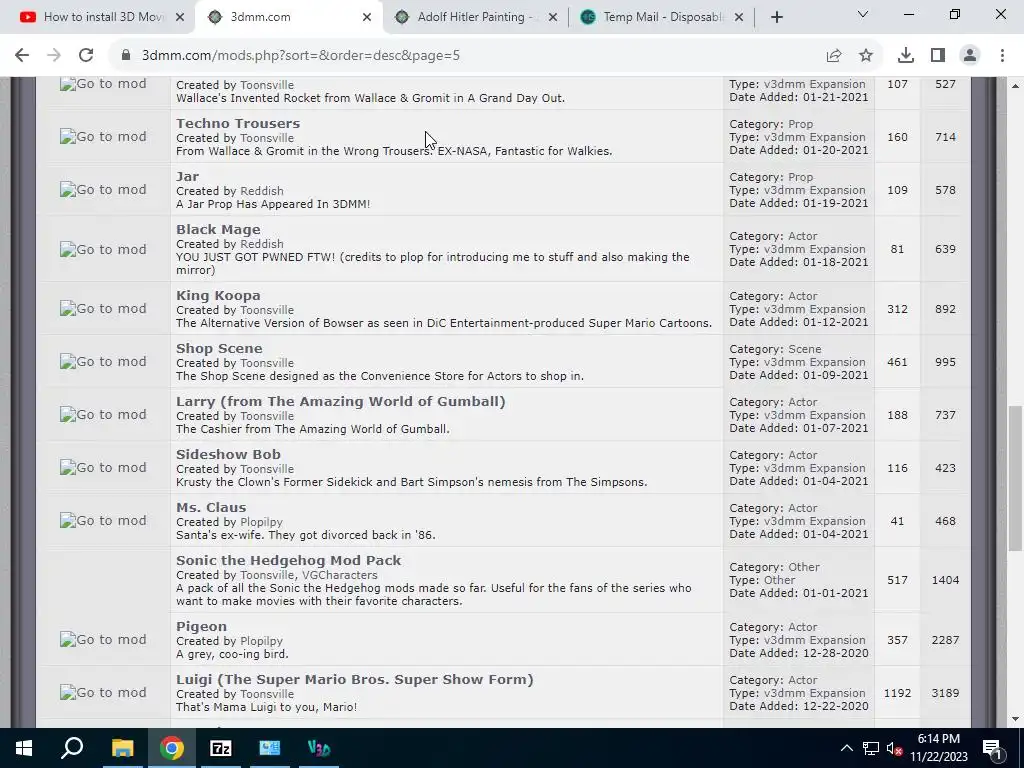Open 7-Zip from the taskbar

pyautogui.click(x=221, y=748)
